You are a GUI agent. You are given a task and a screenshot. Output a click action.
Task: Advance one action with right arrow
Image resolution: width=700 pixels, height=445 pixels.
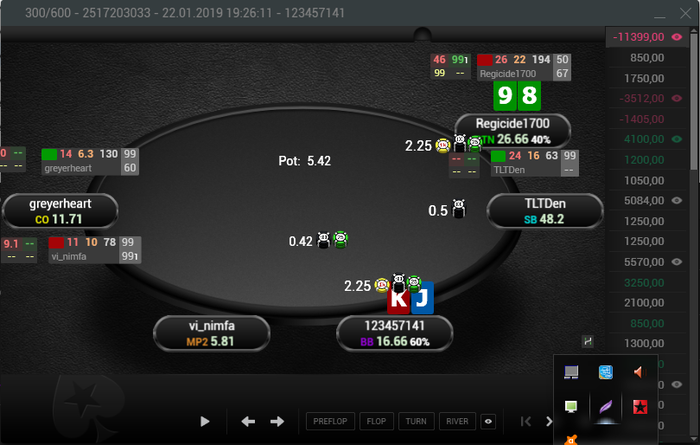(277, 421)
